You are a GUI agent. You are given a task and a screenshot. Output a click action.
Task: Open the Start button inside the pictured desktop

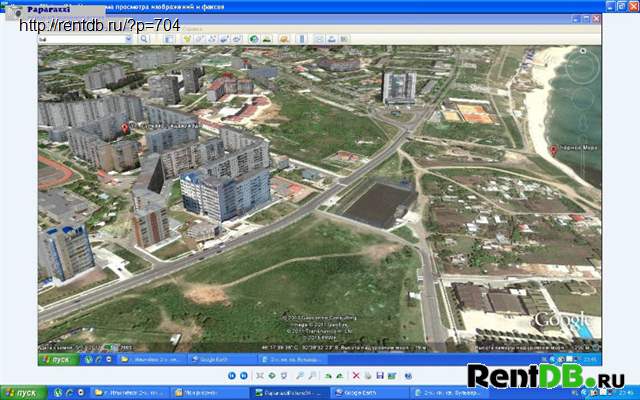60,360
